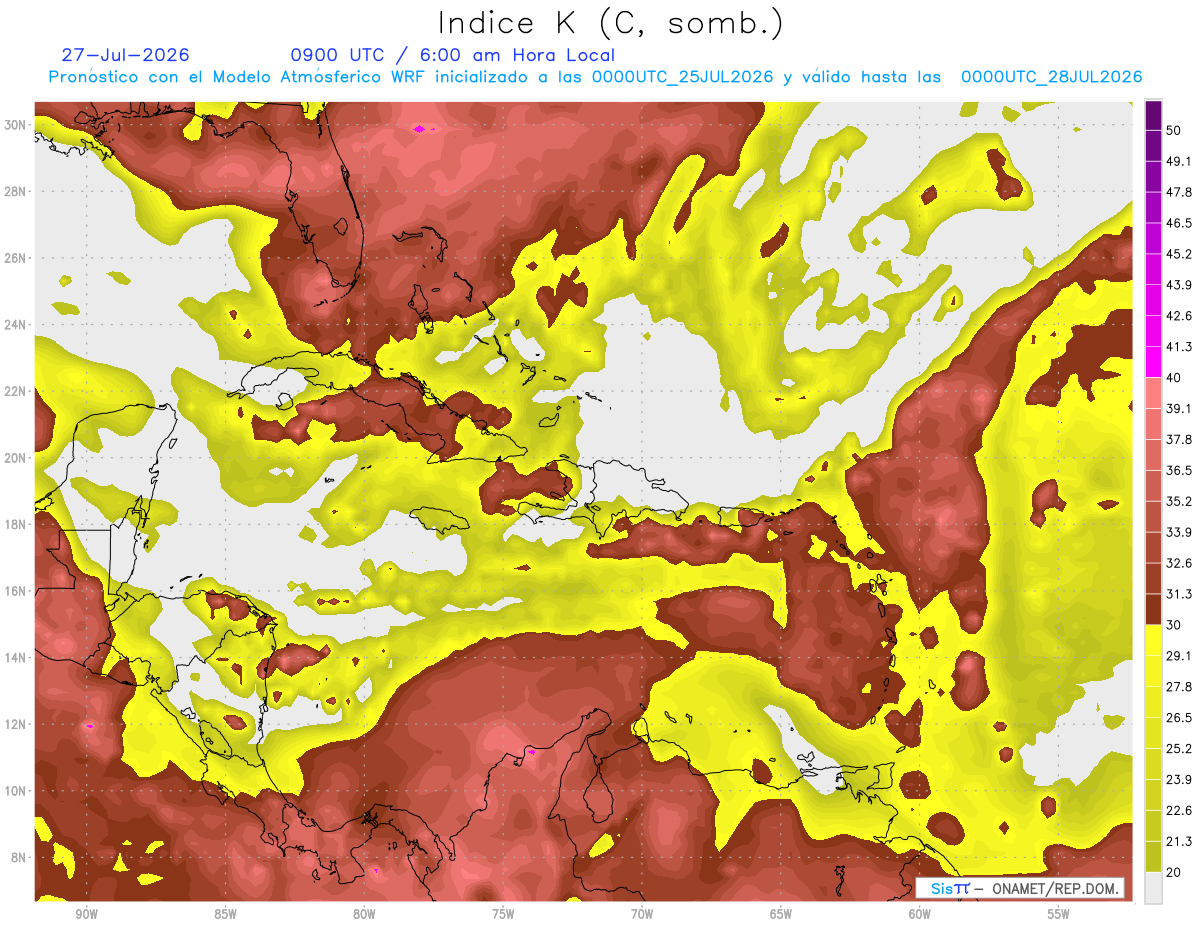Click the colorbar value '22.6'
Image resolution: width=1200 pixels, height=927 pixels.
coord(1178,810)
